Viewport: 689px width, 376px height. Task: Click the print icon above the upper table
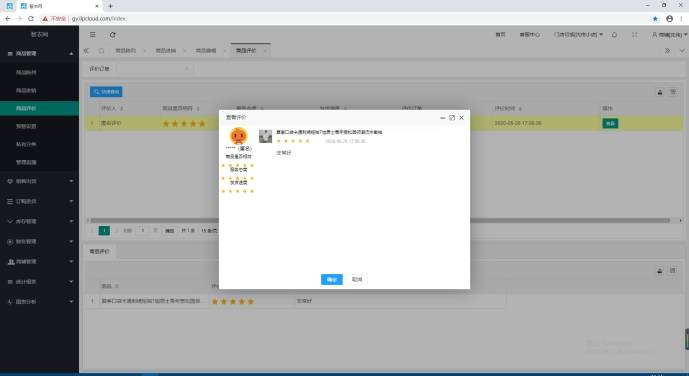[660, 92]
